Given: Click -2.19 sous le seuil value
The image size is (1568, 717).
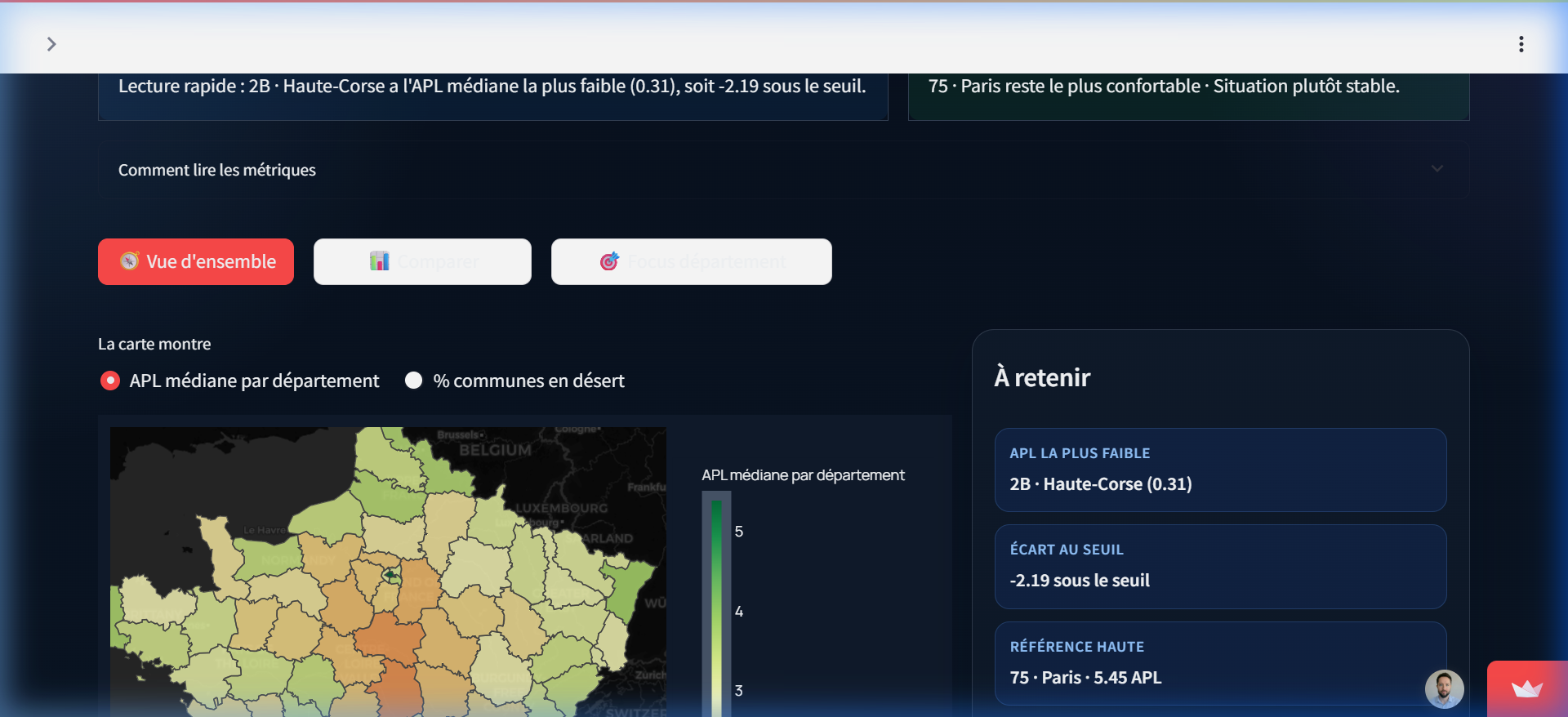Looking at the screenshot, I should [1080, 581].
